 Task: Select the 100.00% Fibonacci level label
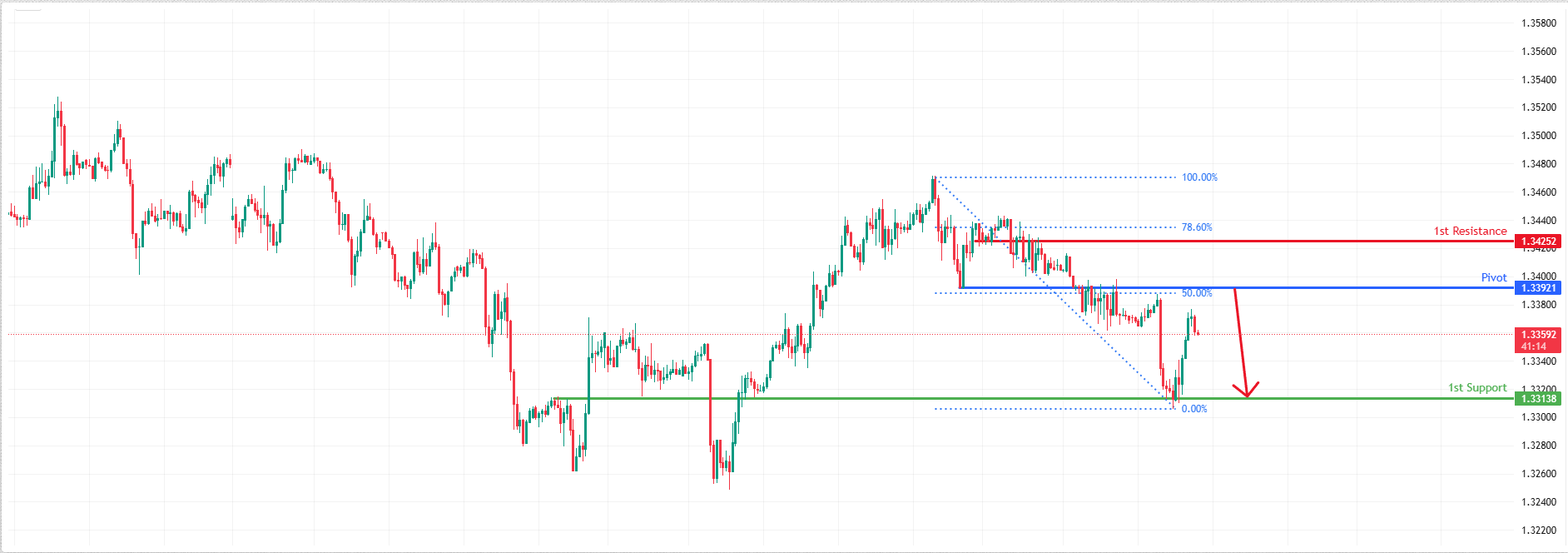(1199, 177)
